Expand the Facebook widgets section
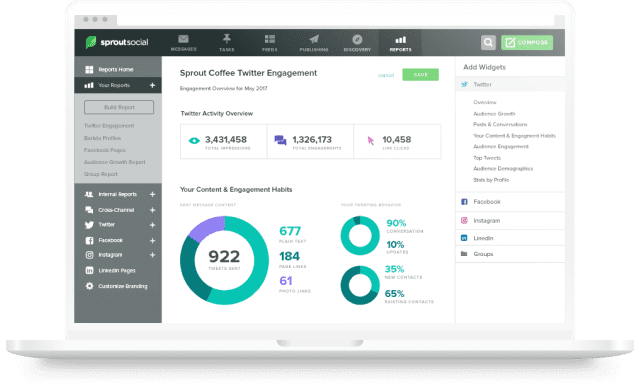Screen dimensions: 640x392 point(510,202)
